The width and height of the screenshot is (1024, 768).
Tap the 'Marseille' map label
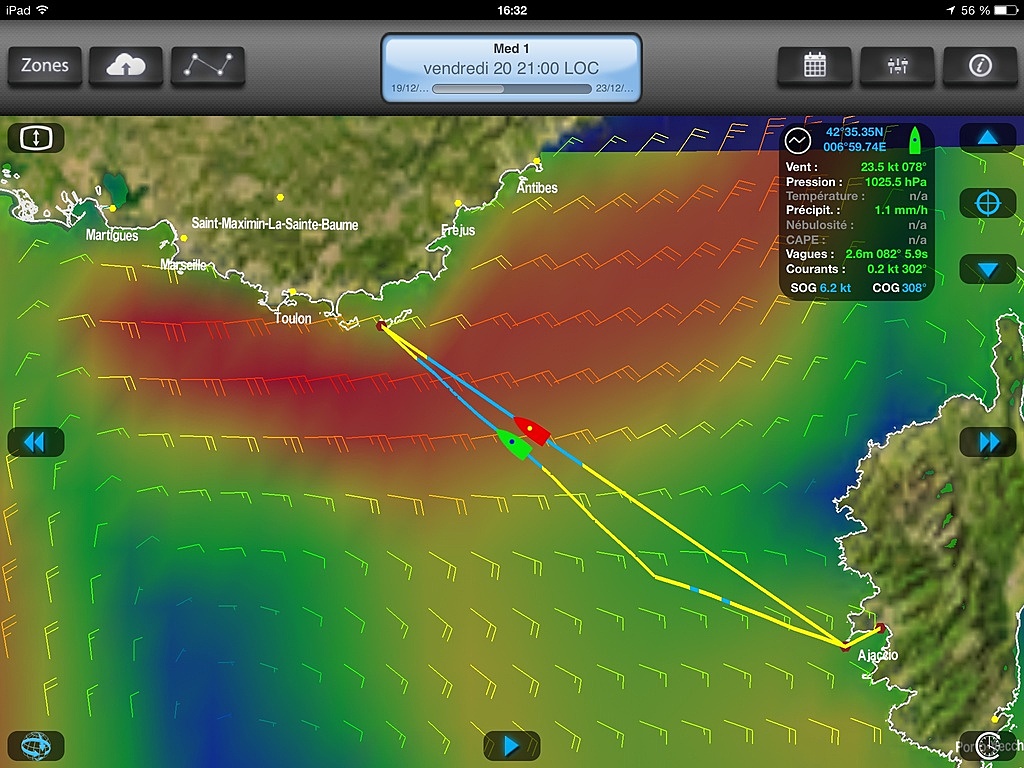click(184, 264)
